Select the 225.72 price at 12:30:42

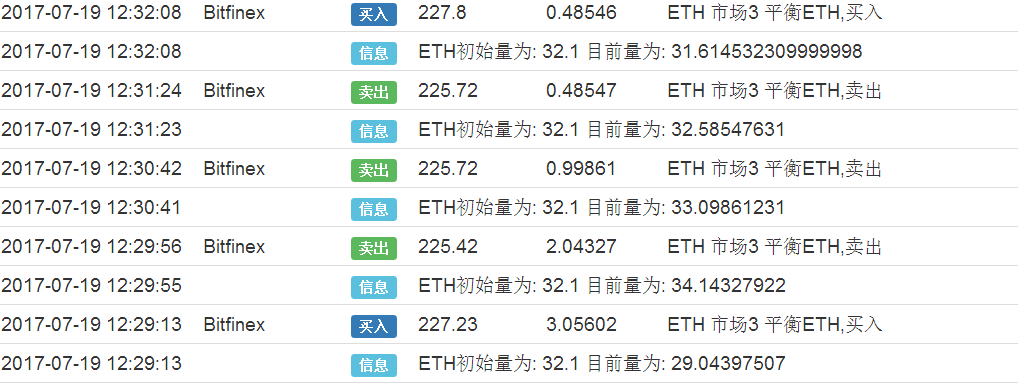[448, 169]
